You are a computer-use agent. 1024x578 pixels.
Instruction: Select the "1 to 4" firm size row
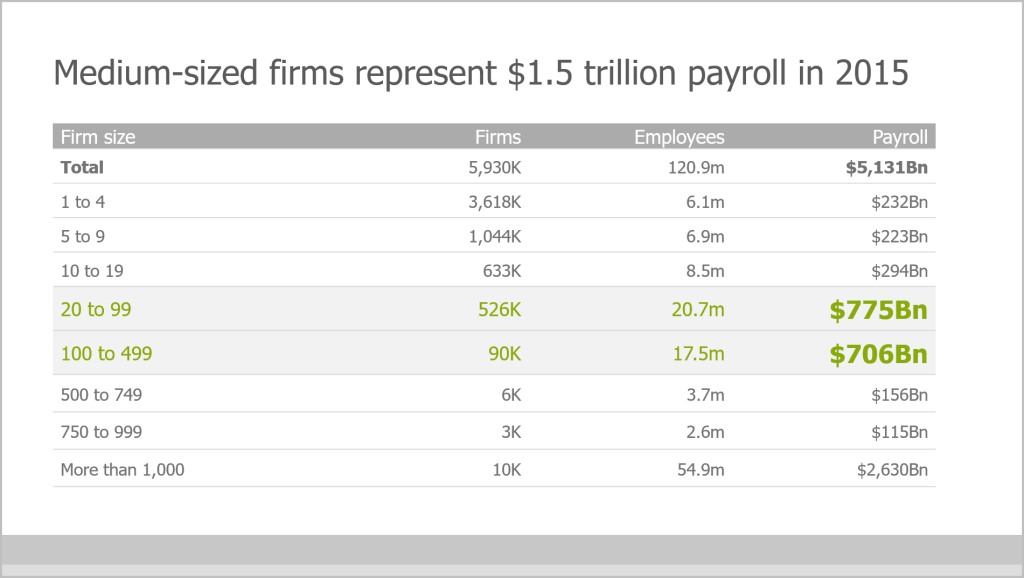pyautogui.click(x=83, y=202)
